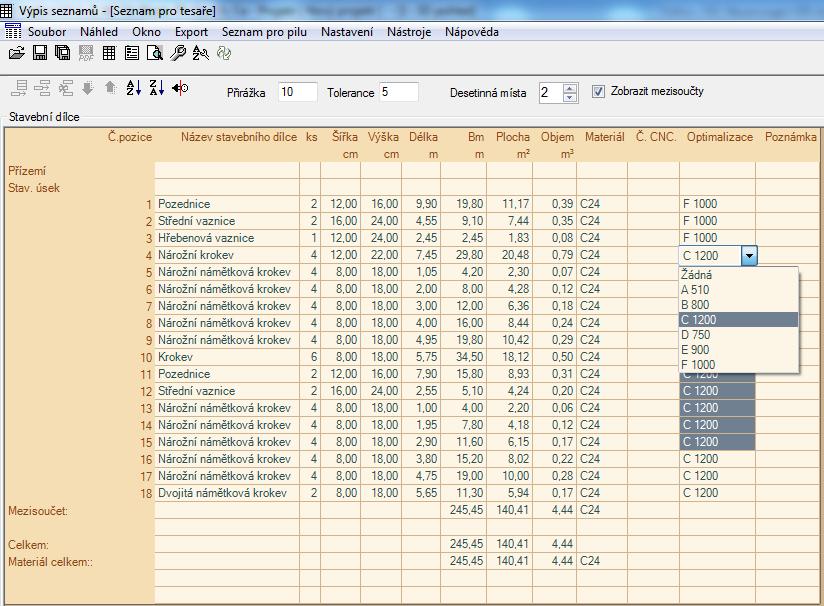Click the refresh arrows icon
This screenshot has height=606, width=824.
(224, 53)
